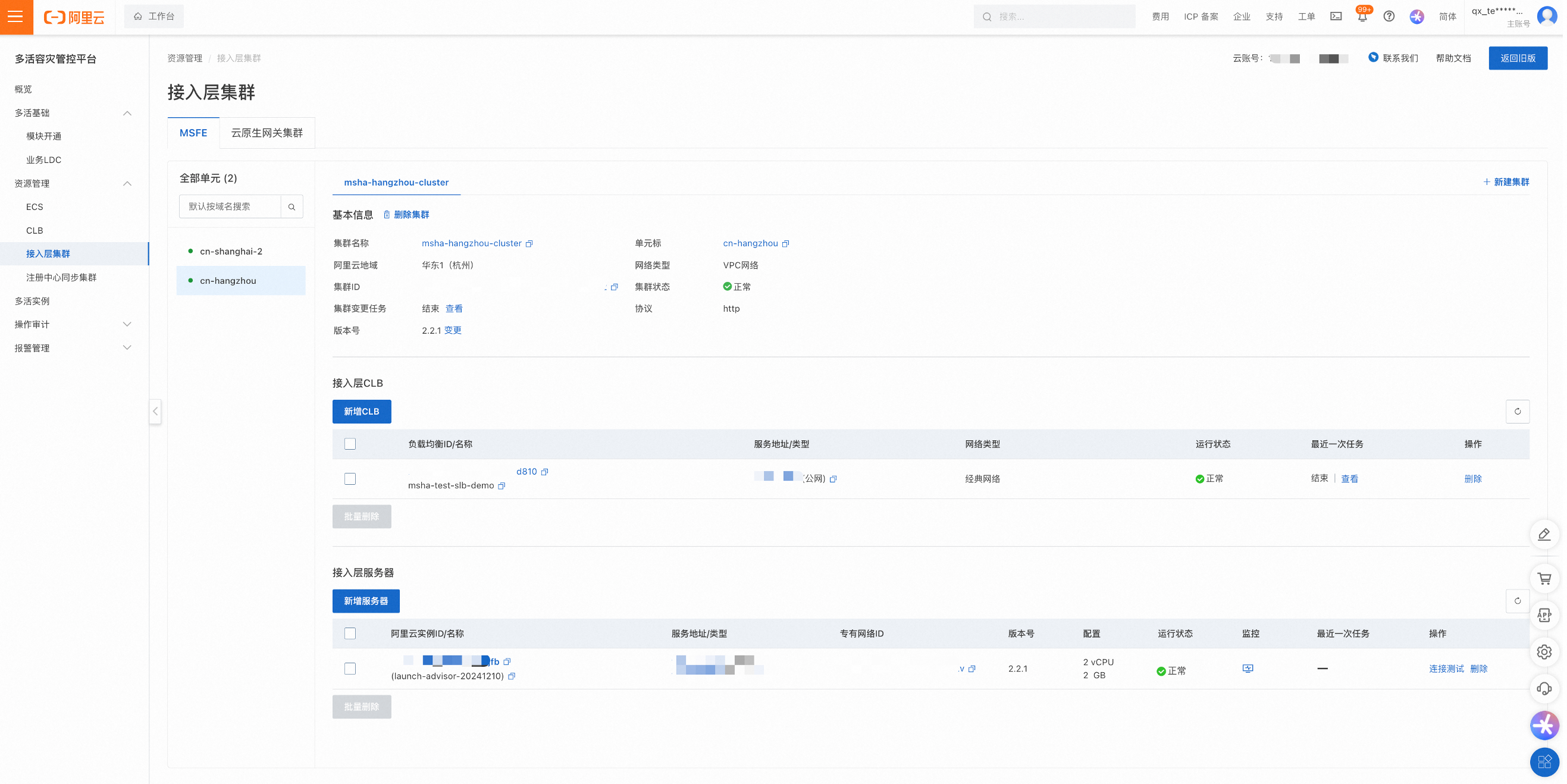Open the 工作台 workbench button
Viewport: 1567px width, 784px height.
pyautogui.click(x=155, y=17)
